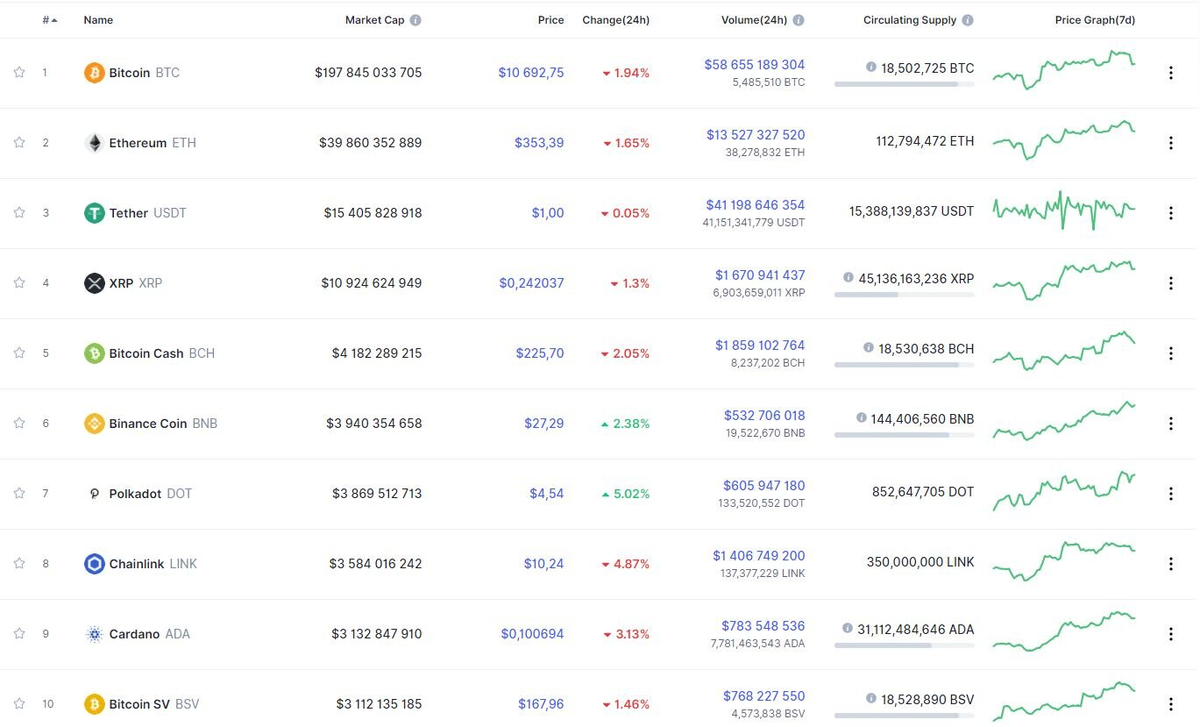Click XRP circulating supply progress bar
This screenshot has width=1200, height=727.
(x=904, y=295)
